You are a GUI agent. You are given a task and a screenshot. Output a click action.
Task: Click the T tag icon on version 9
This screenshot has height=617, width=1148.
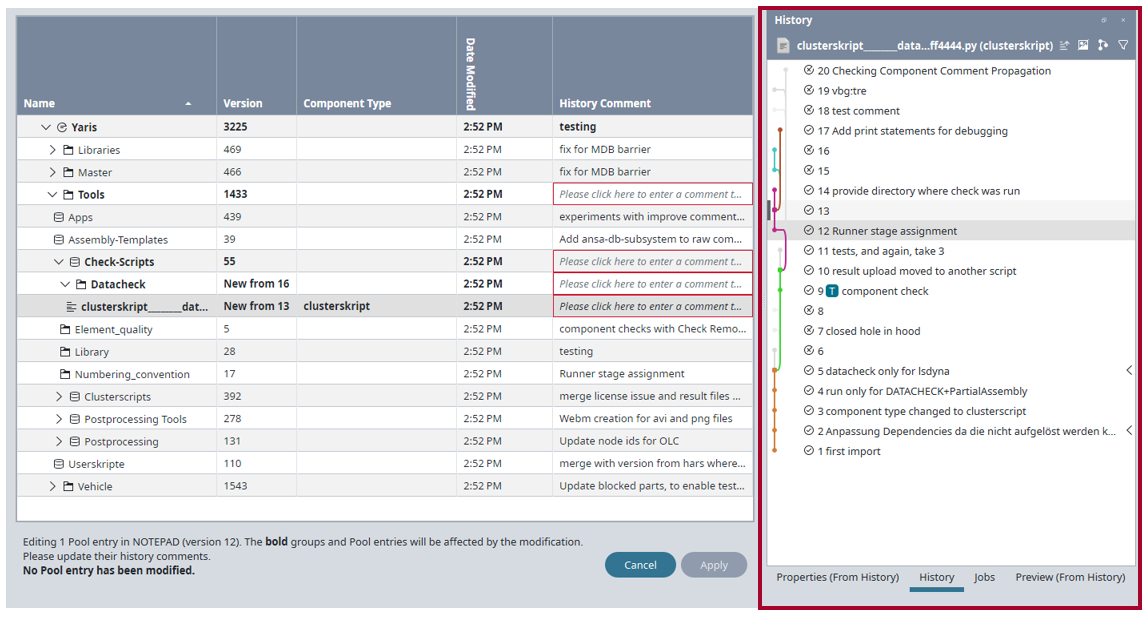tap(832, 291)
